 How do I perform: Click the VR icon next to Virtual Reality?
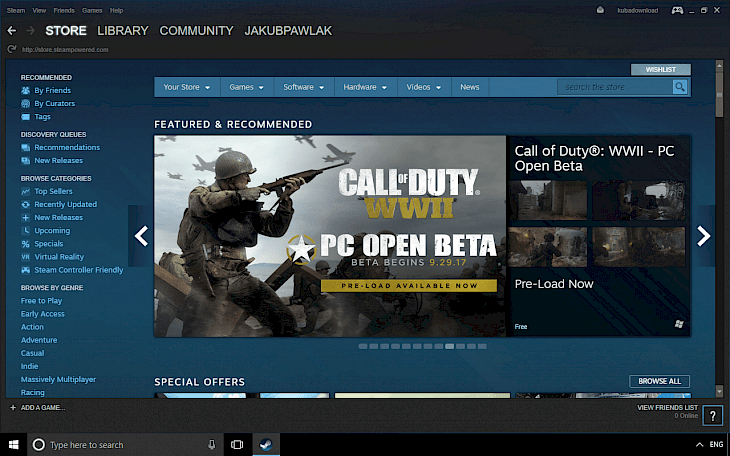[26, 257]
